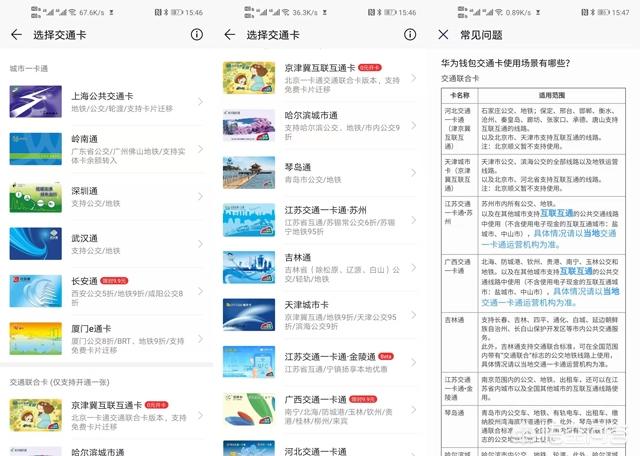Tap the 天津城市卡 (京津冀互联互通) table cell
This screenshot has width=640, height=456.
458,175
